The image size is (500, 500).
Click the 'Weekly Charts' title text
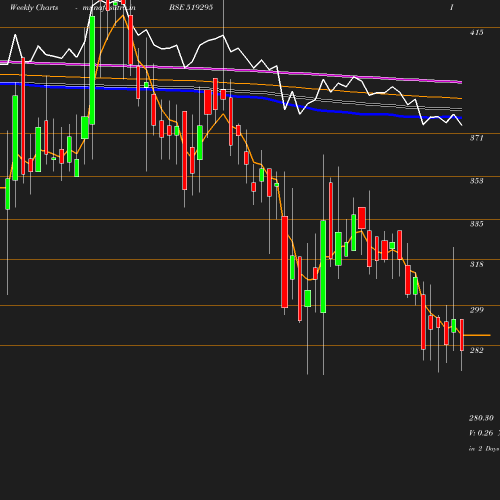(x=34, y=7)
